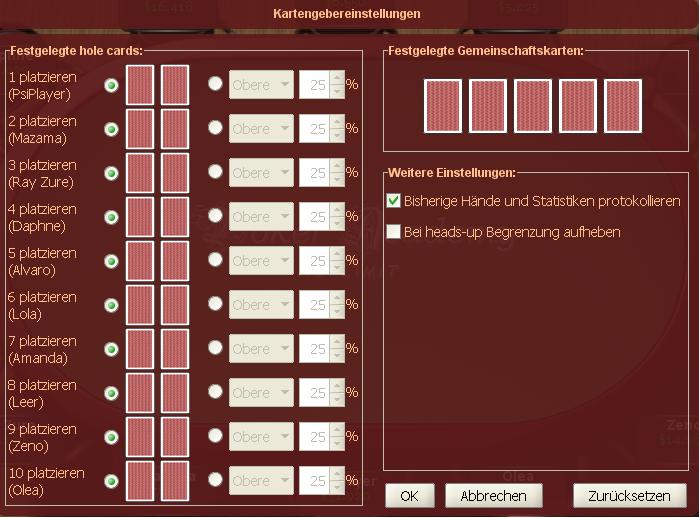This screenshot has width=700, height=518.
Task: Increase percentage spinner for seat 6 Lola
Action: (x=338, y=297)
